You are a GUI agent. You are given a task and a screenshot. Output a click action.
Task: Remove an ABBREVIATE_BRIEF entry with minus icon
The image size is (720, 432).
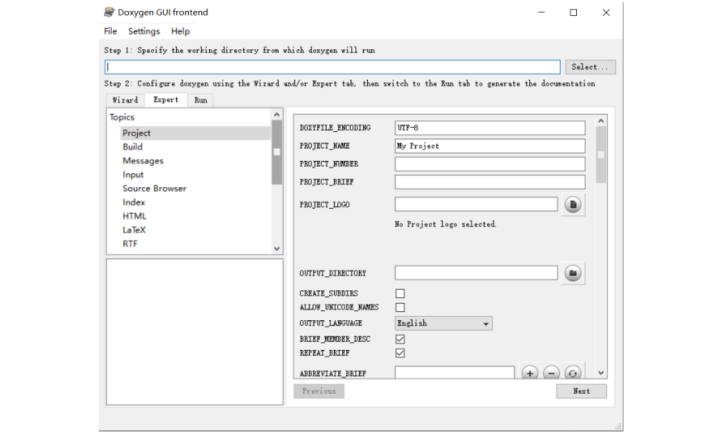(551, 373)
